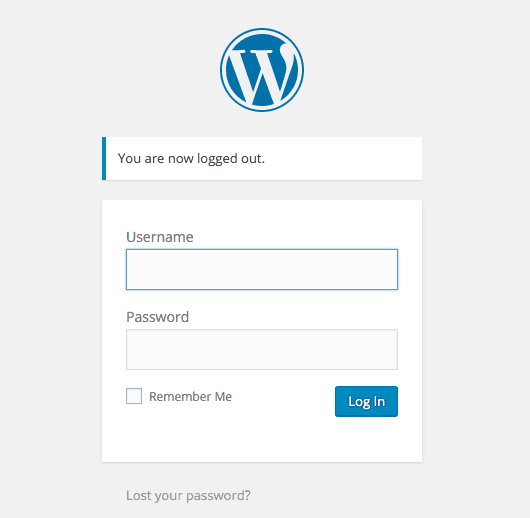The width and height of the screenshot is (530, 518).
Task: Click the Password label
Action: pyautogui.click(x=158, y=317)
